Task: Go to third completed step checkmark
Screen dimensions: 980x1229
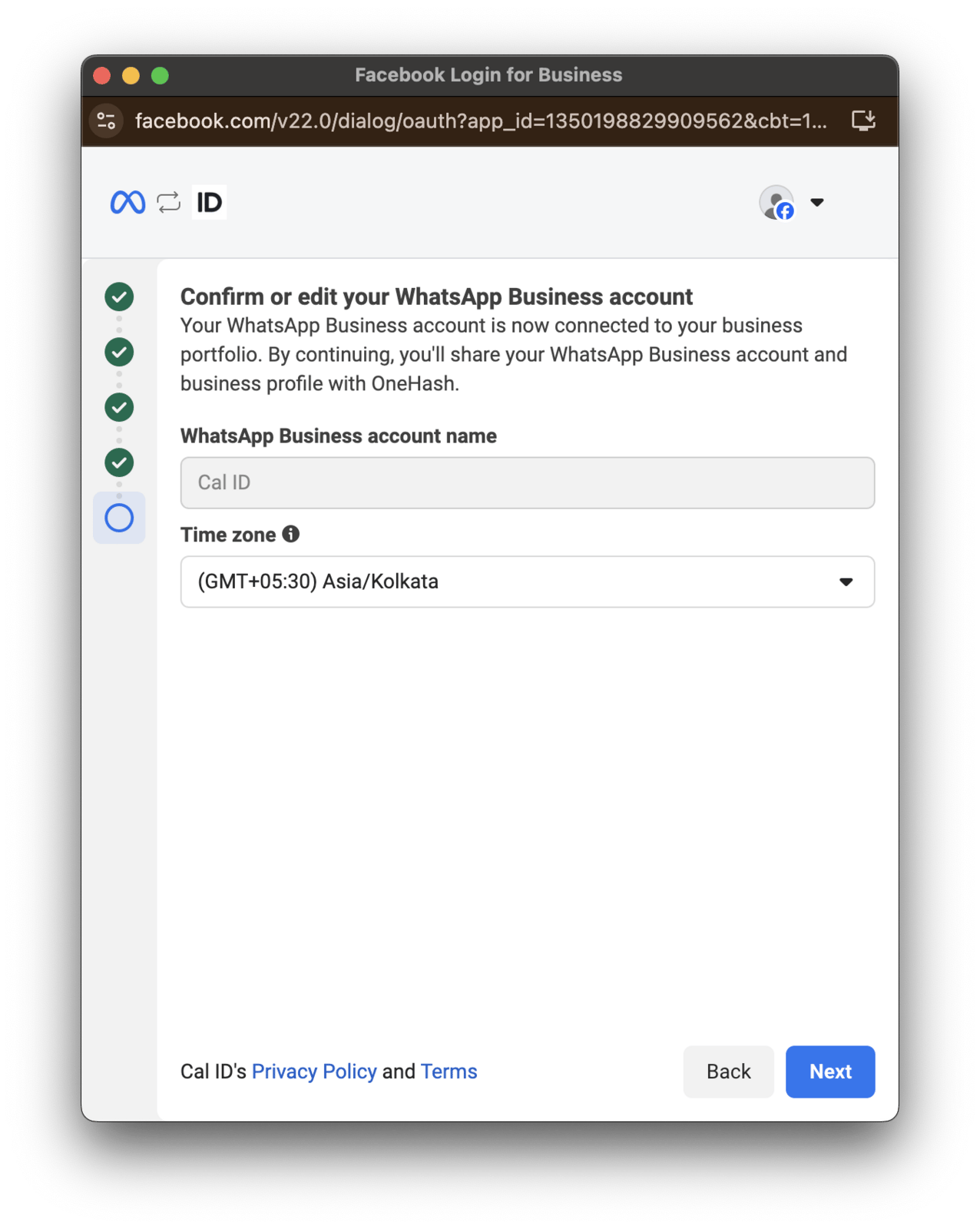Action: [x=119, y=407]
